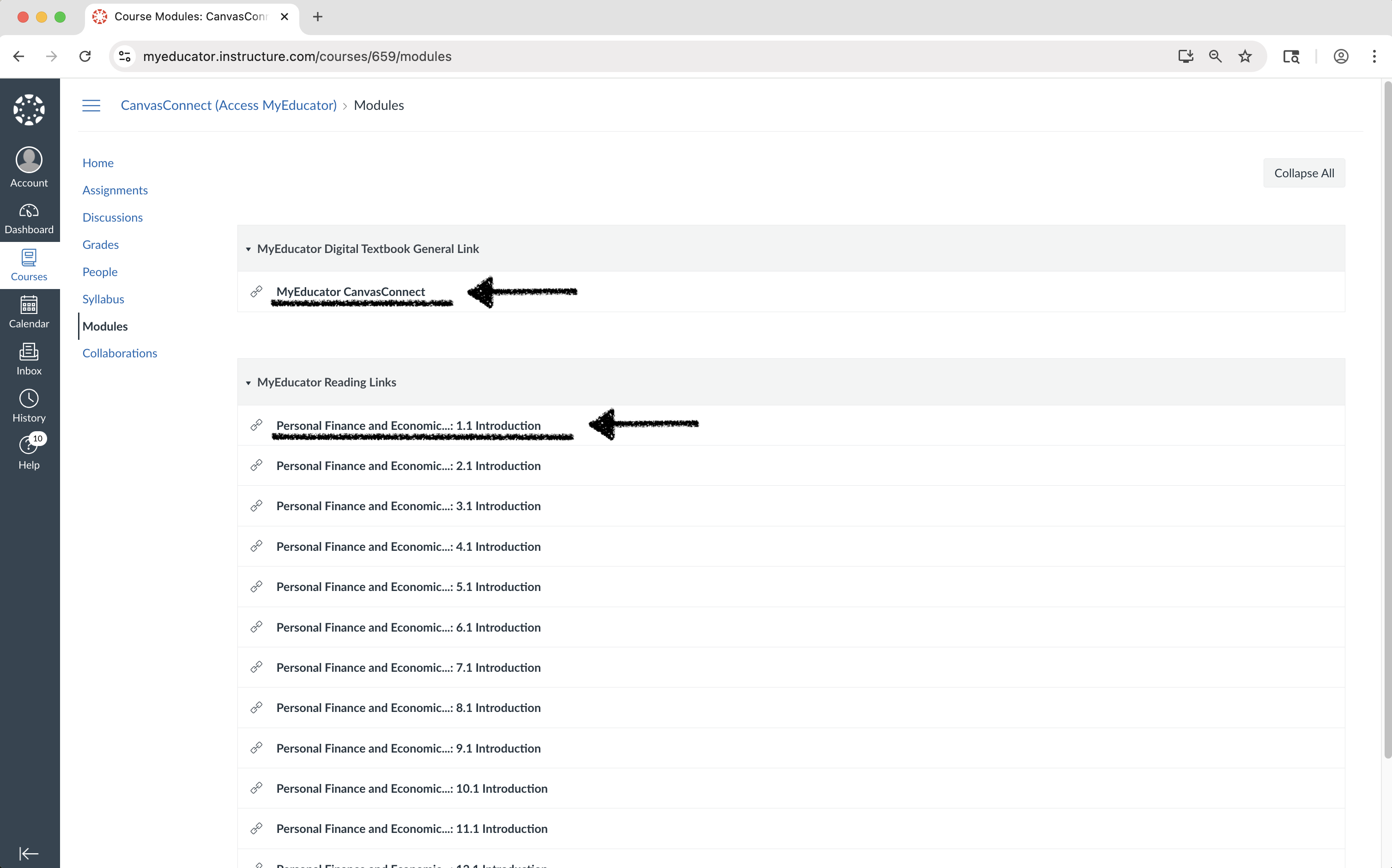Click the CanvasConnect breadcrumb link
1392x868 pixels.
(229, 106)
